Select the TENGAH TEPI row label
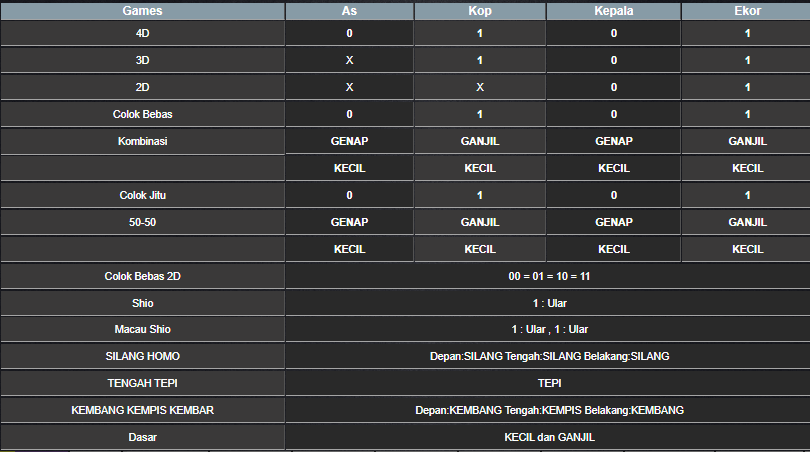Viewport: 810px width, 452px height. [143, 383]
